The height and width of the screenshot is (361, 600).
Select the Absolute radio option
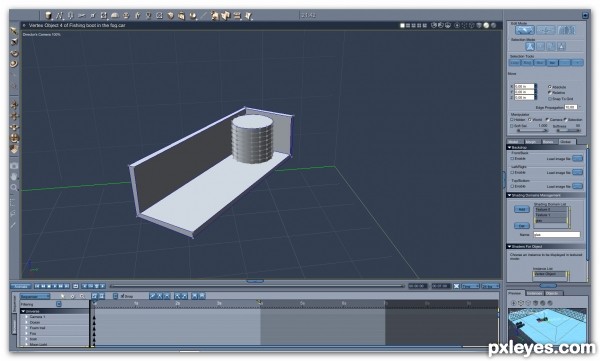click(x=550, y=87)
